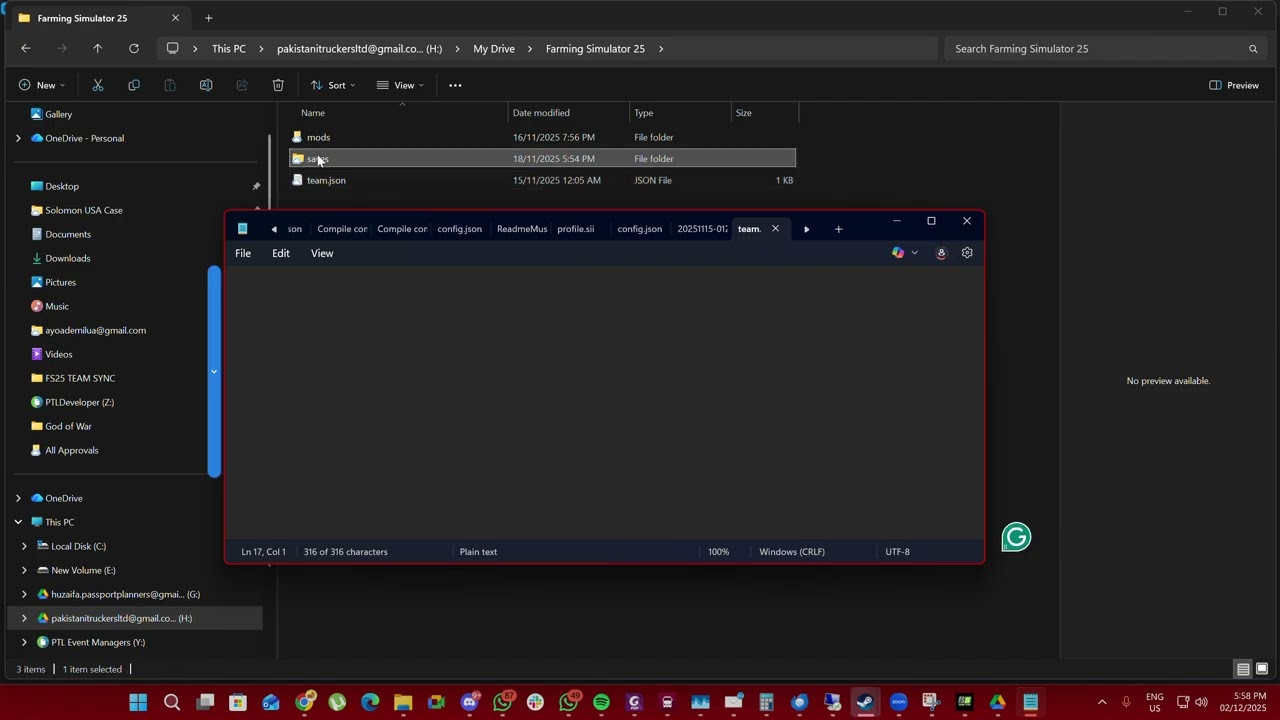Click the Cut scissors icon in Explorer toolbar

pos(98,85)
